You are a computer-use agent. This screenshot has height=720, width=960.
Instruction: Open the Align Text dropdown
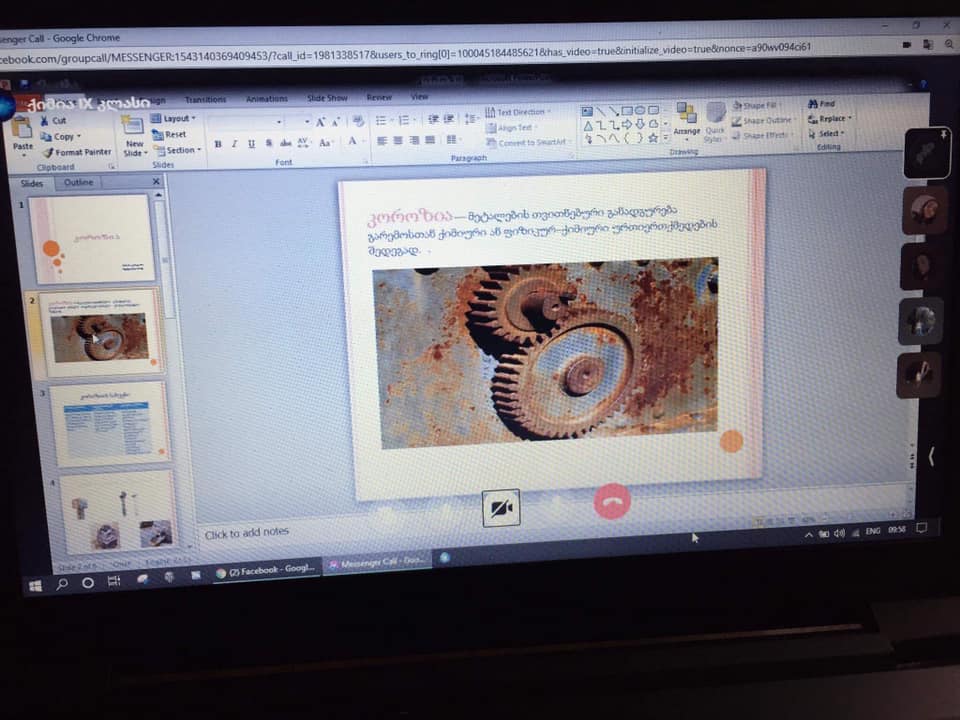point(511,127)
